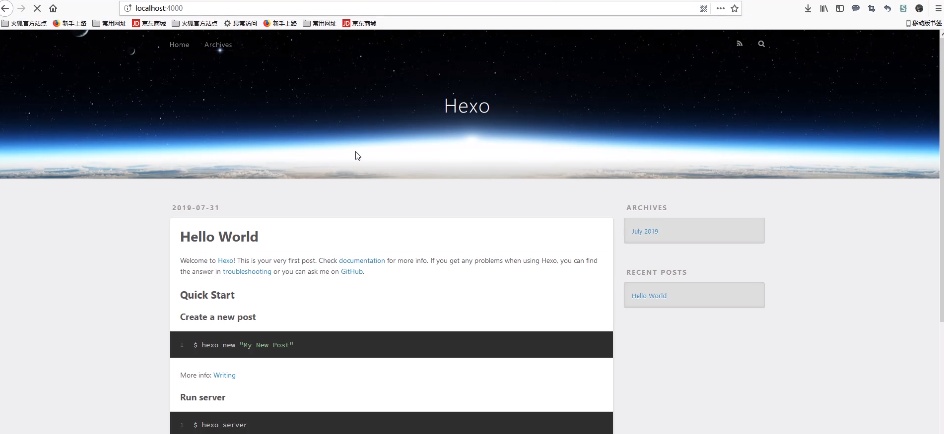944x434 pixels.
Task: Open the Hello World post title
Action: [x=219, y=237]
